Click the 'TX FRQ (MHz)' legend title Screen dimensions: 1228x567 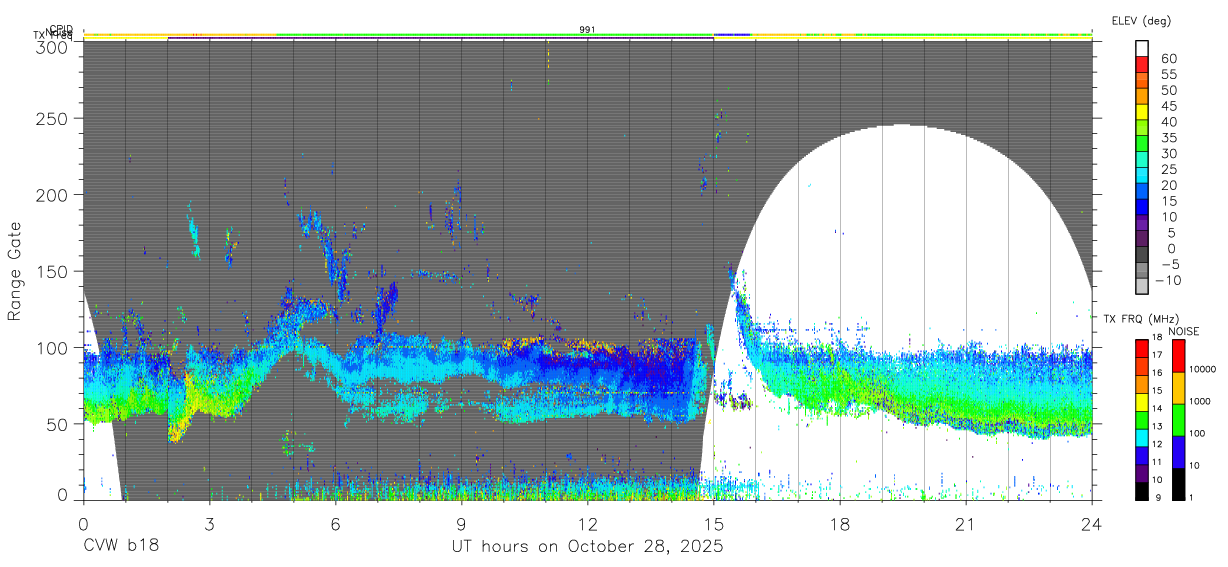pos(1139,319)
